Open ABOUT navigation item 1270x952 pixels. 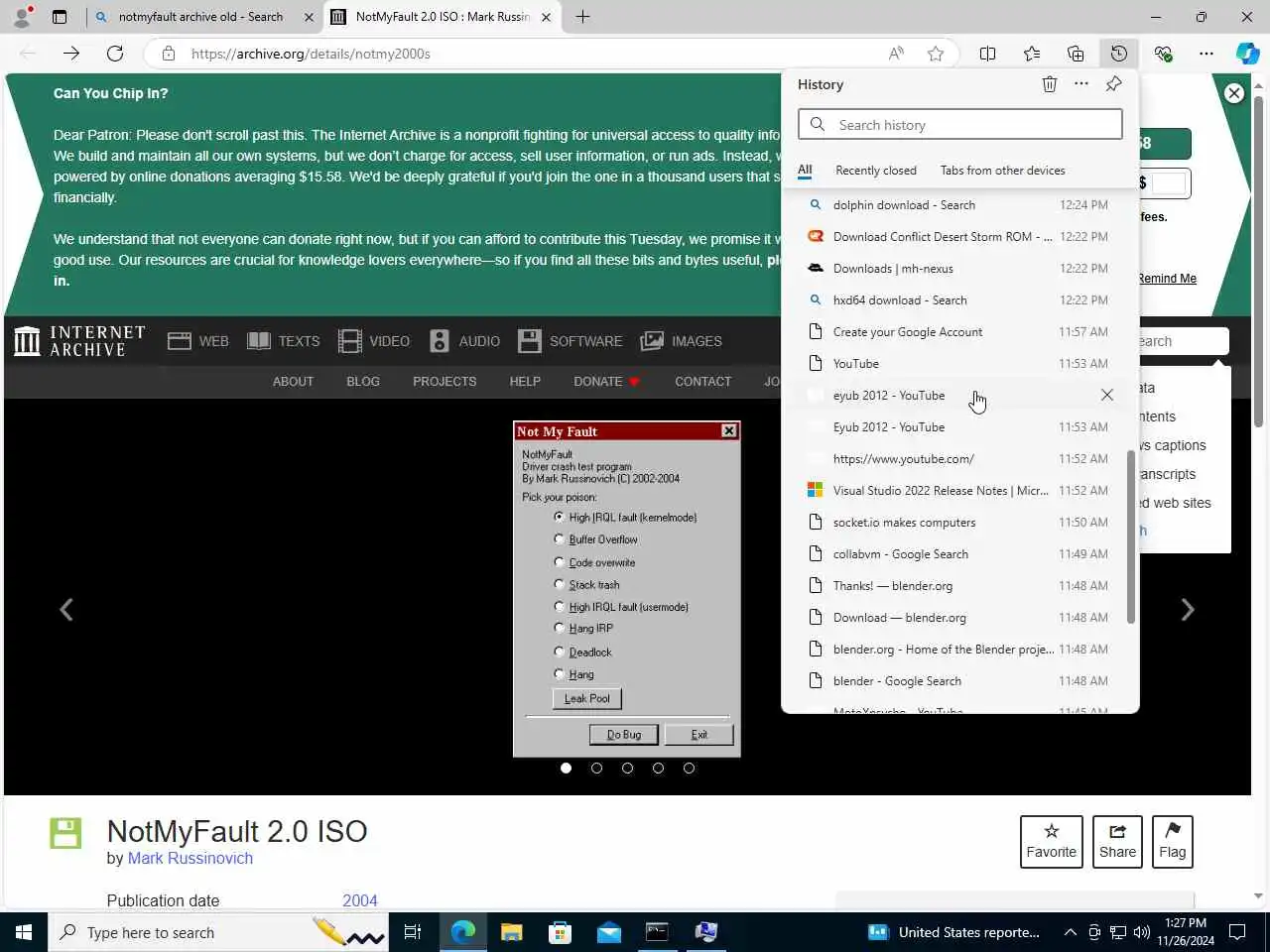pyautogui.click(x=293, y=381)
